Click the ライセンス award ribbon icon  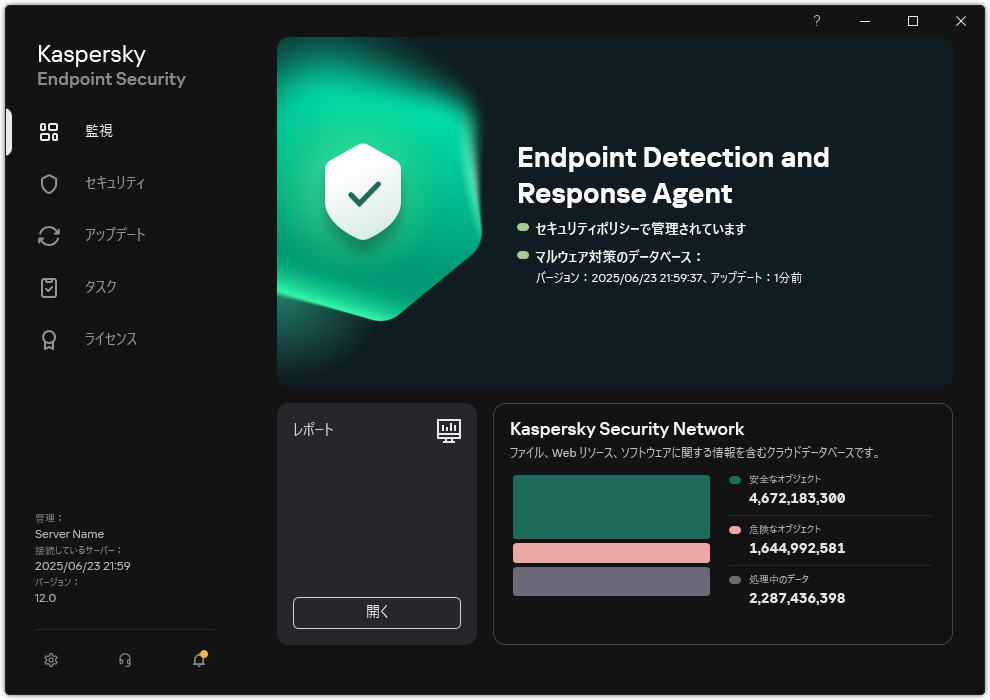coord(49,340)
